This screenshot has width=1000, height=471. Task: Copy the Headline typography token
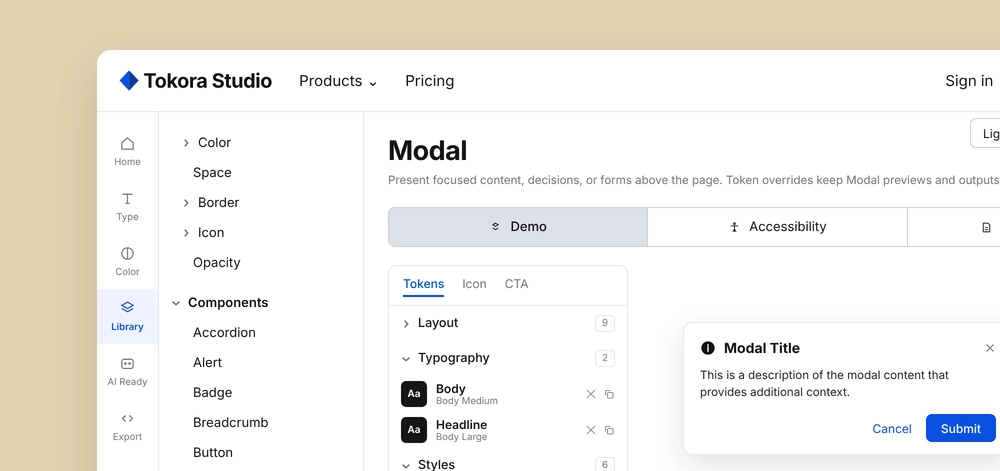coord(609,430)
